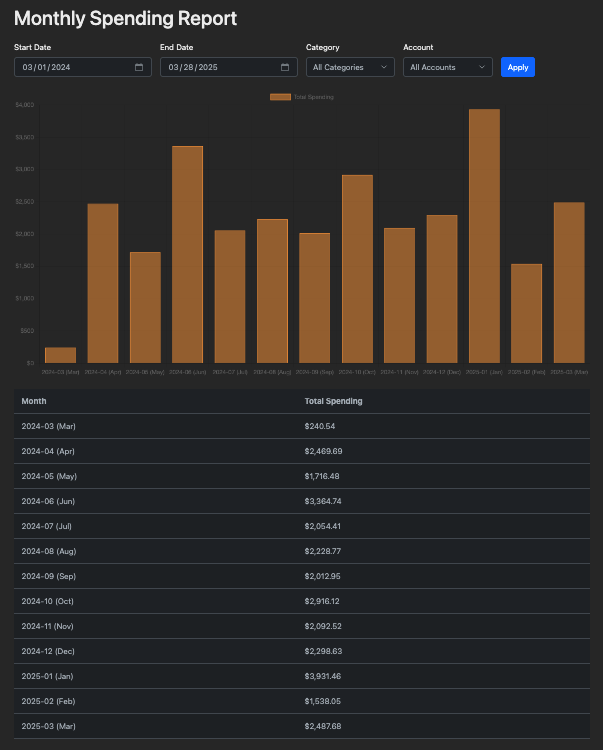Viewport: 603px width, 750px height.
Task: Click the Month column header
Action: 34,401
